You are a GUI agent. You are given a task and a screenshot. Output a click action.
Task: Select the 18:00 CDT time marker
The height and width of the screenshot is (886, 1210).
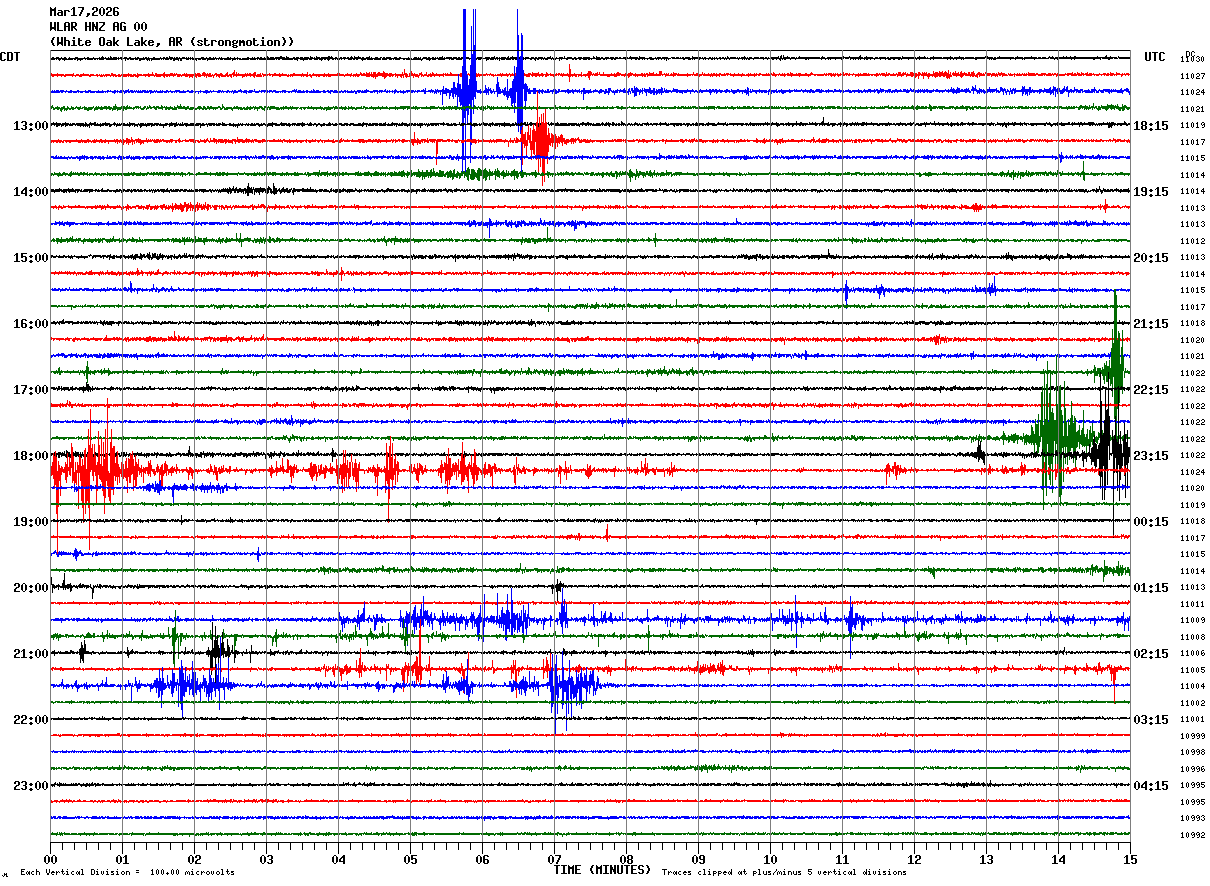pyautogui.click(x=30, y=455)
